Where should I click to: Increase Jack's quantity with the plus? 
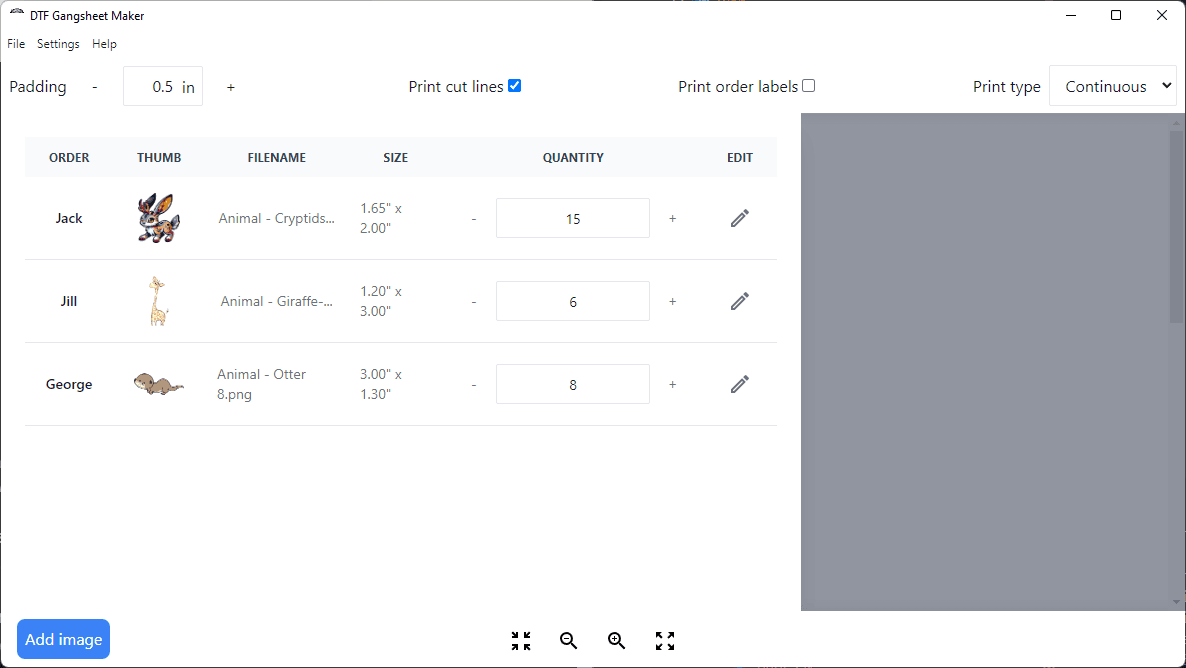tap(672, 218)
